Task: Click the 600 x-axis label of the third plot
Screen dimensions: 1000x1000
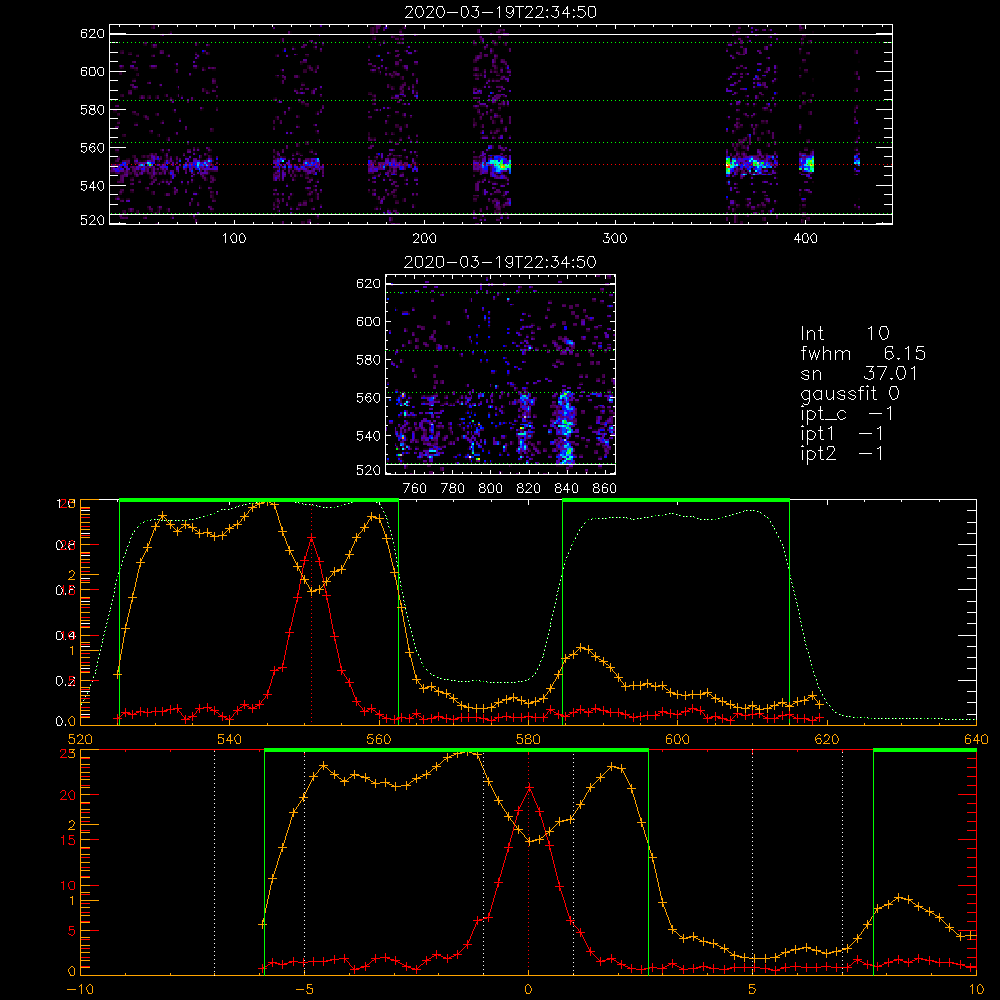Action: point(677,740)
